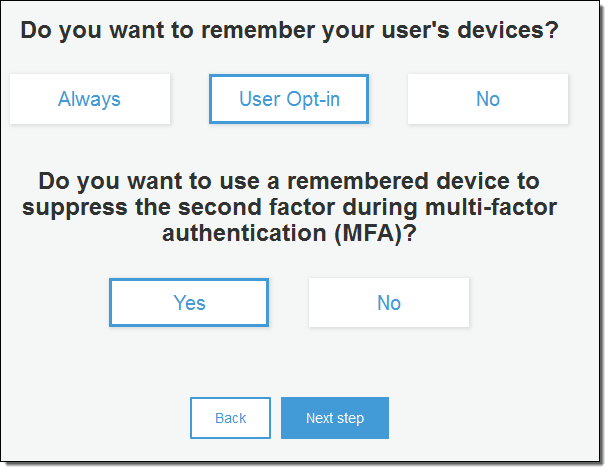Set device remembering to Always
Screen dimensions: 610x472
[89, 99]
